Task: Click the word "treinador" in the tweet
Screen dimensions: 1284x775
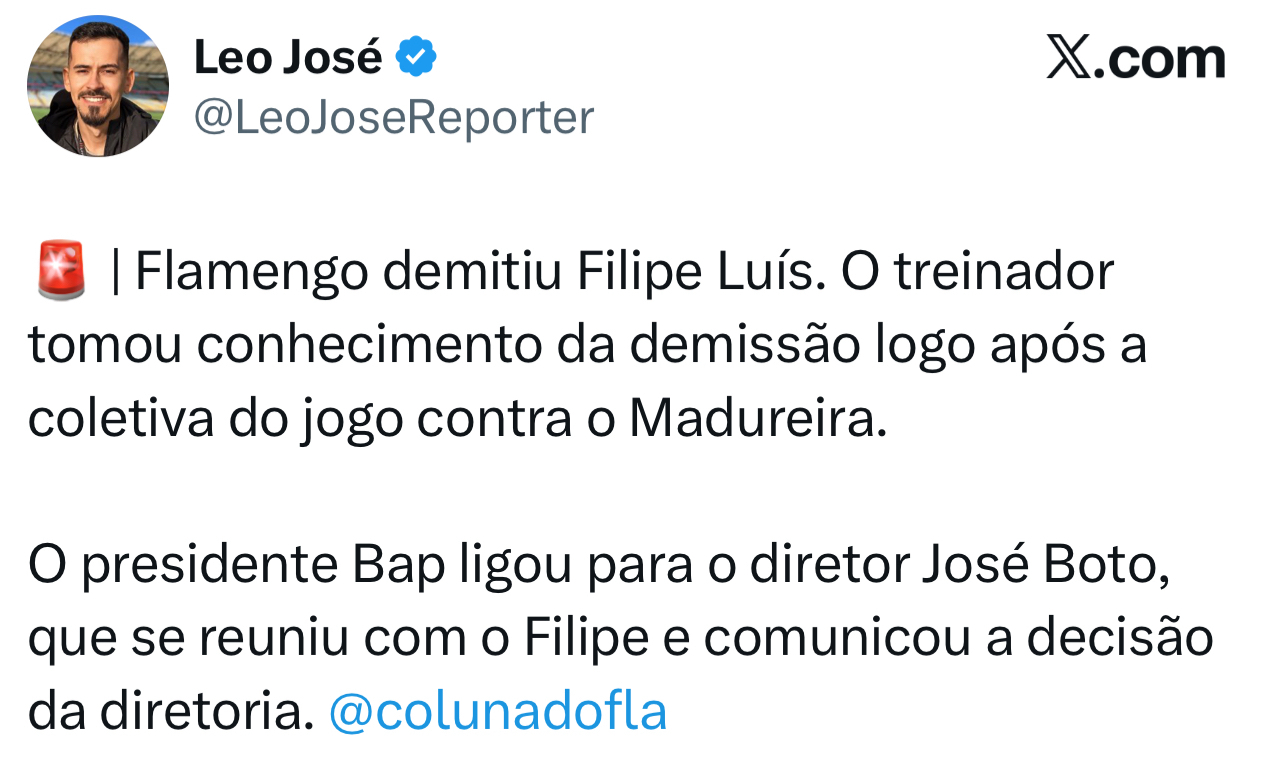Action: (1004, 273)
